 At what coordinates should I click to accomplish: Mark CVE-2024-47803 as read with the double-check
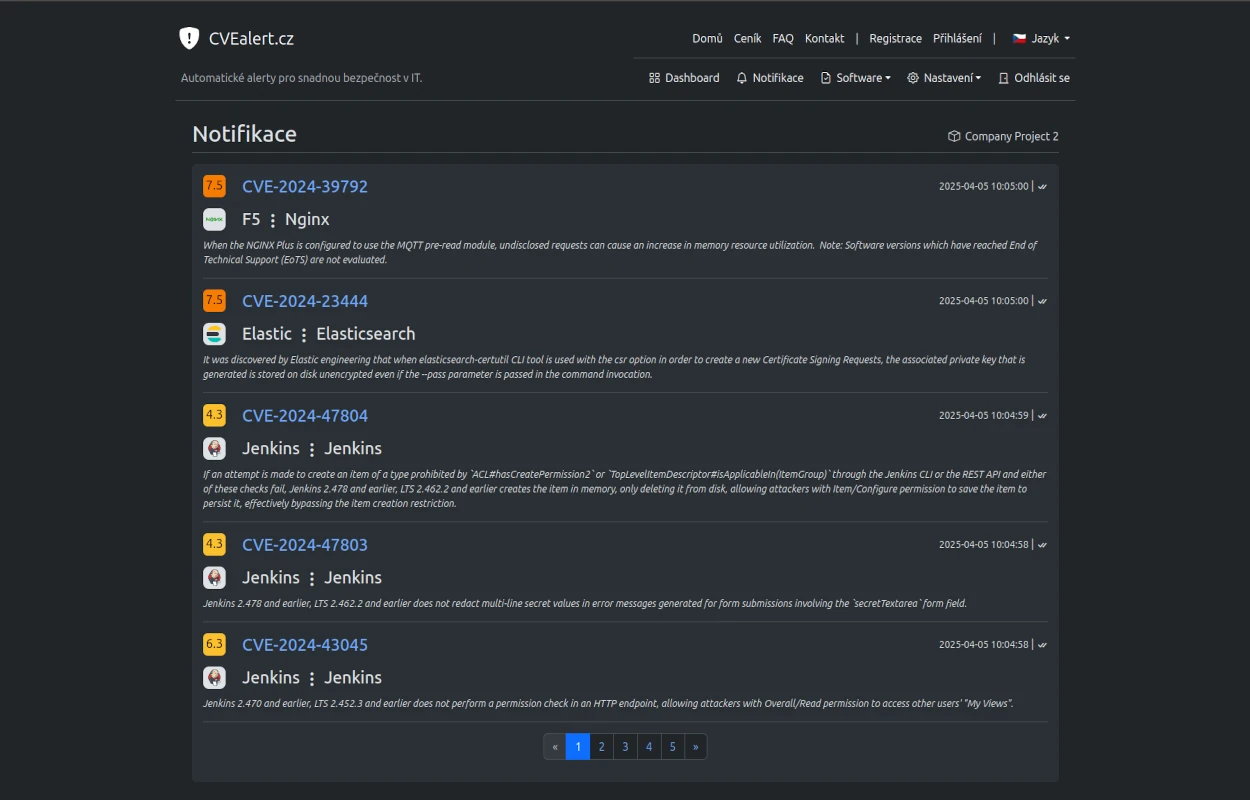point(1040,544)
